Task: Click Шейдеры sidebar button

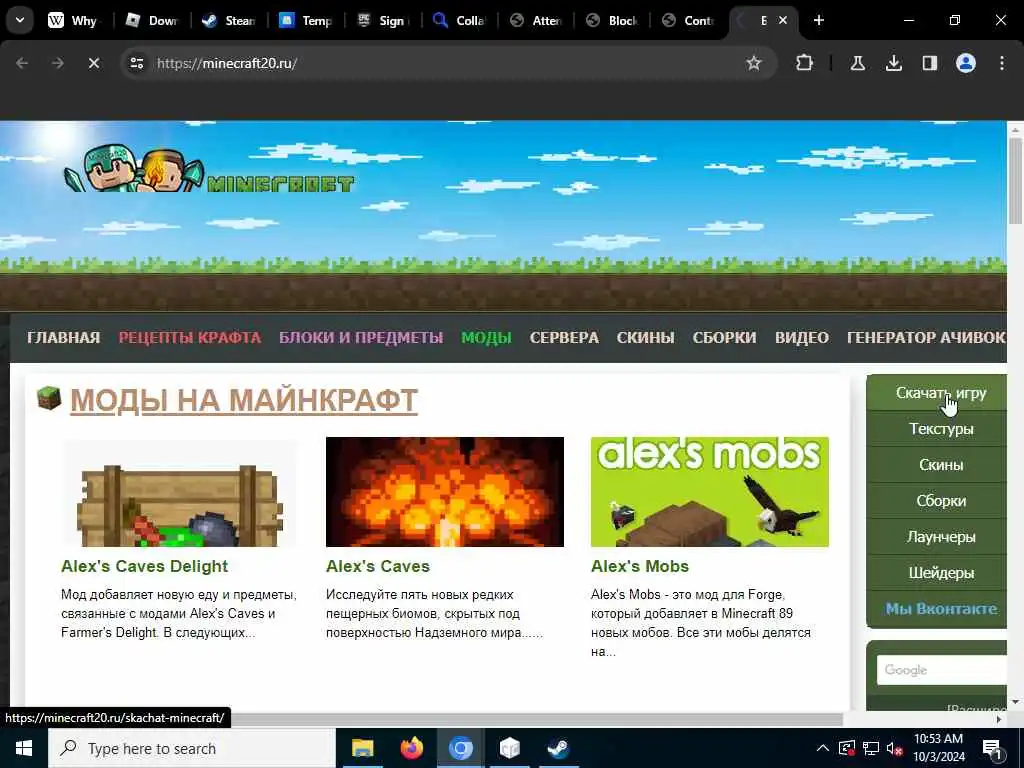Action: pyautogui.click(x=936, y=573)
